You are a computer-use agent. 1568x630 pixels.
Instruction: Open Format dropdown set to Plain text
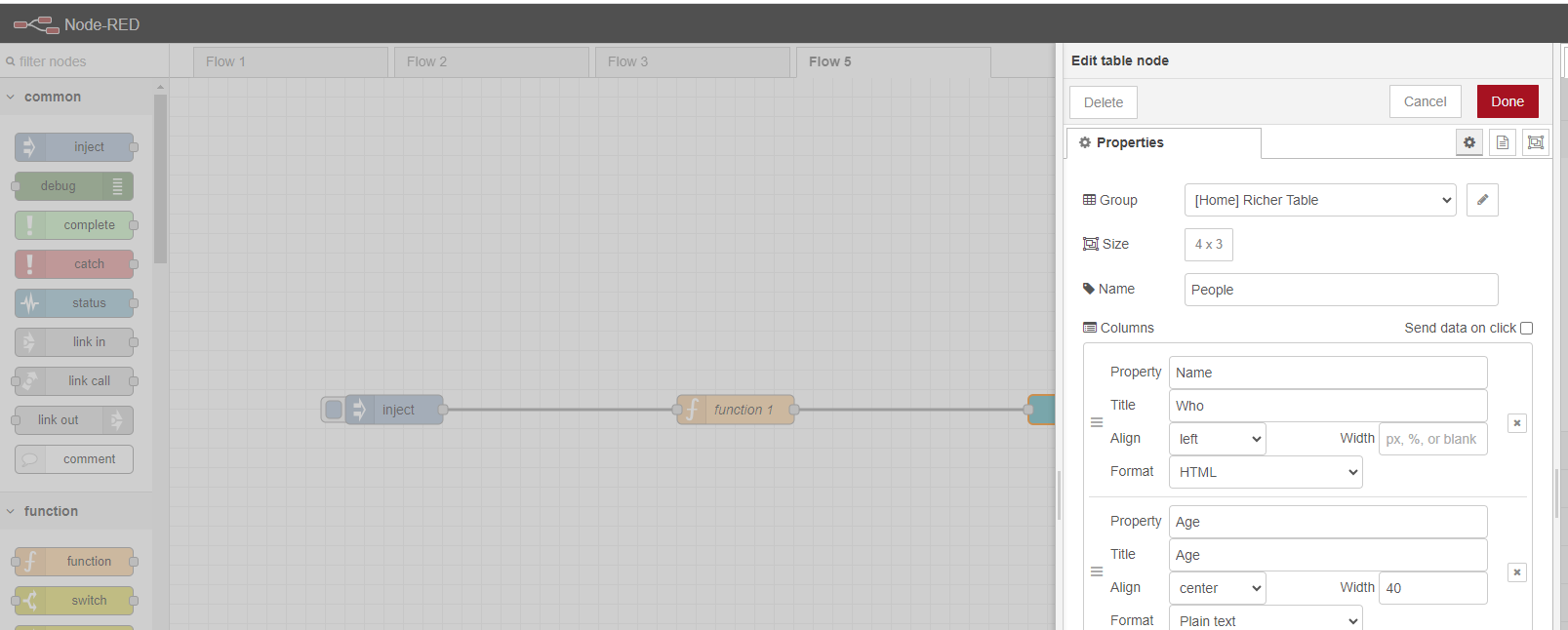pyautogui.click(x=1266, y=620)
